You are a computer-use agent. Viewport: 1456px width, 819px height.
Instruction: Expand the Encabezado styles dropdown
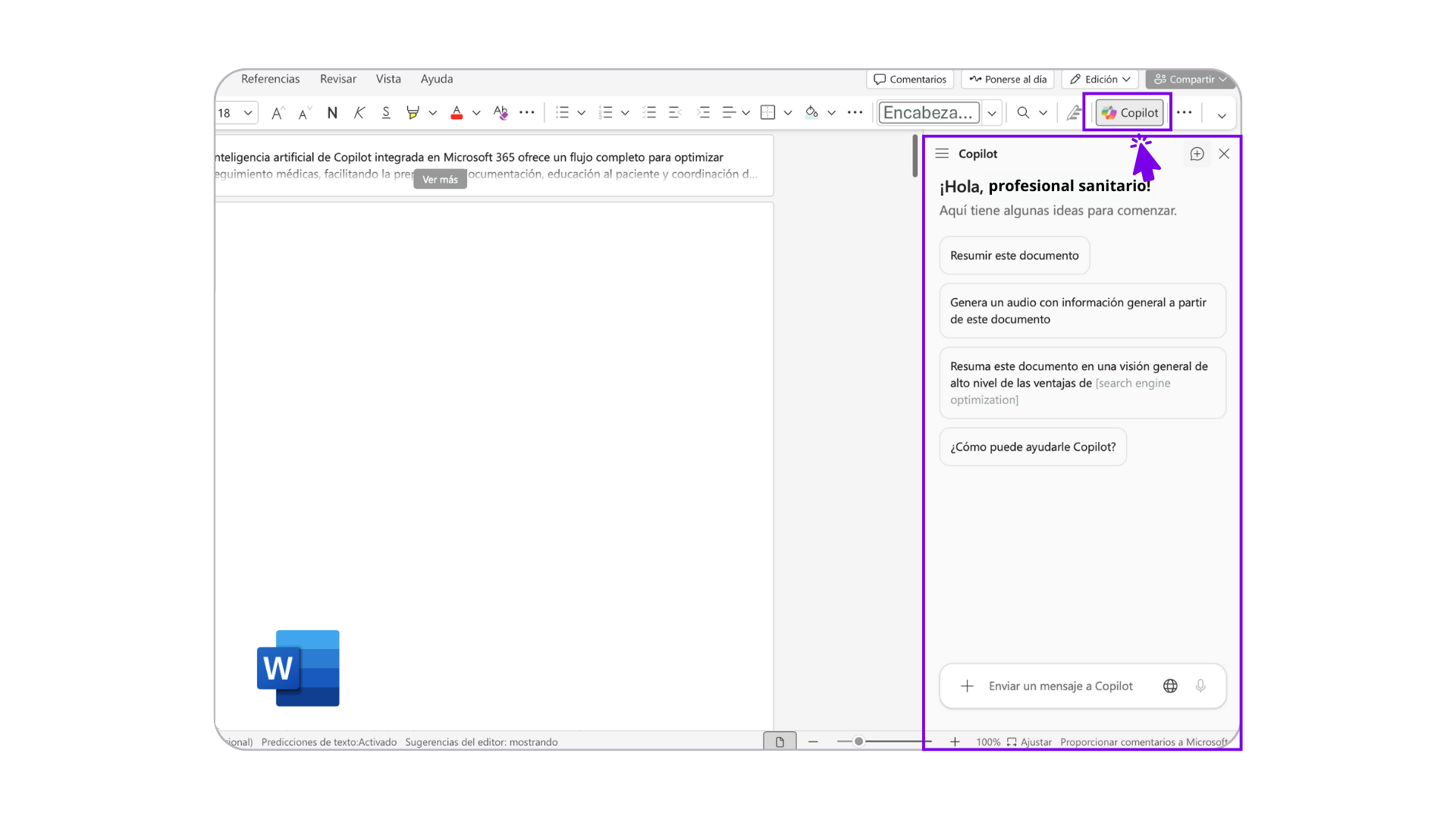(992, 113)
